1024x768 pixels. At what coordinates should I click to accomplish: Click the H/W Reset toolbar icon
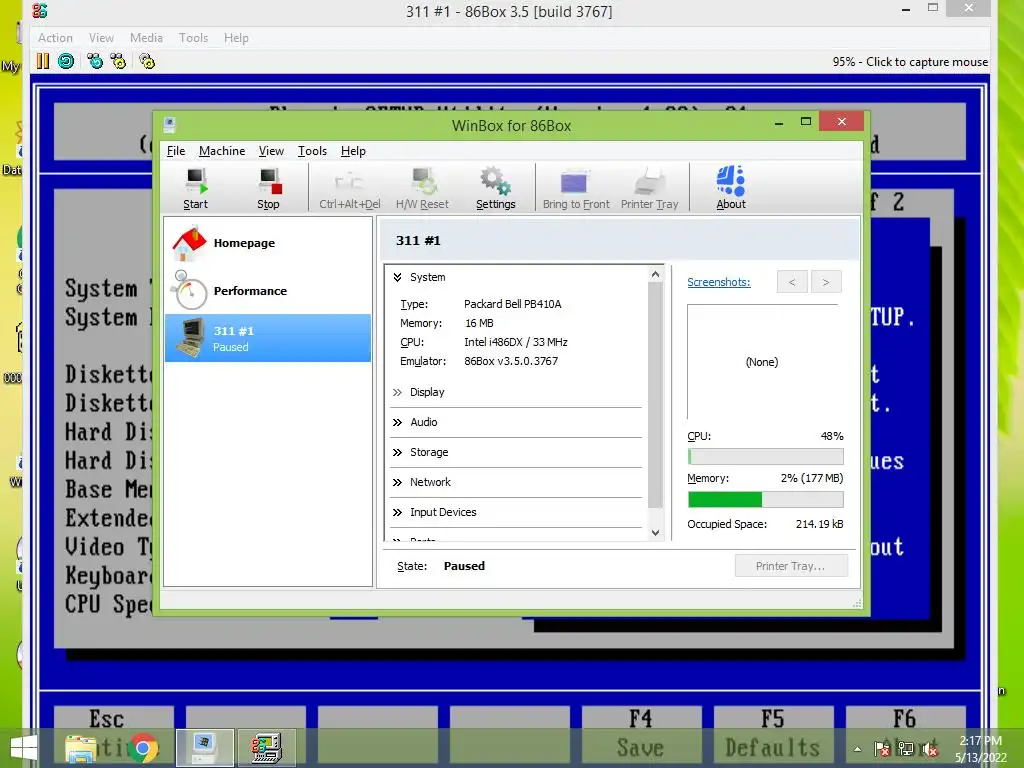point(423,188)
